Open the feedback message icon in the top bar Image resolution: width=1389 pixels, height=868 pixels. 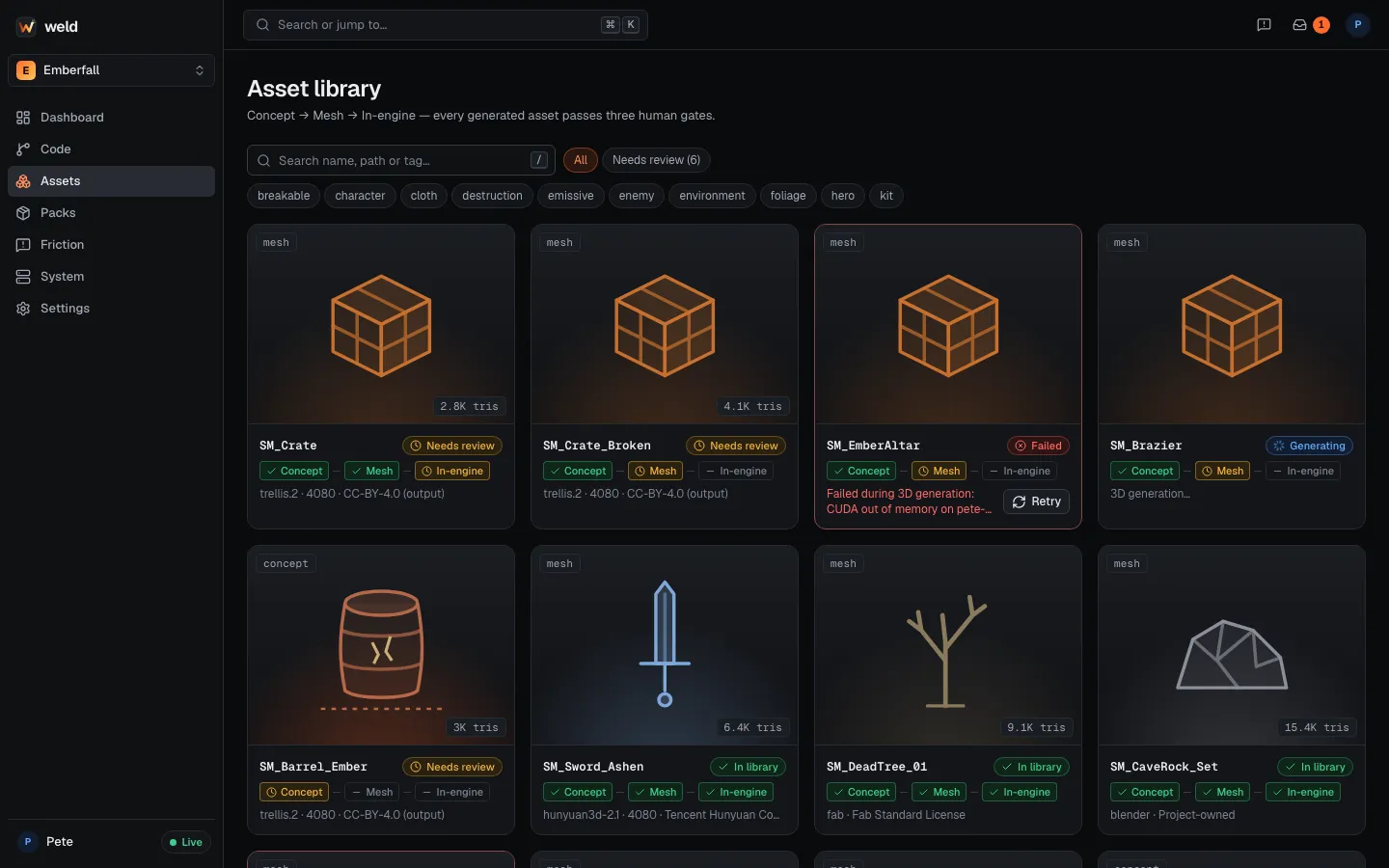[x=1264, y=25]
